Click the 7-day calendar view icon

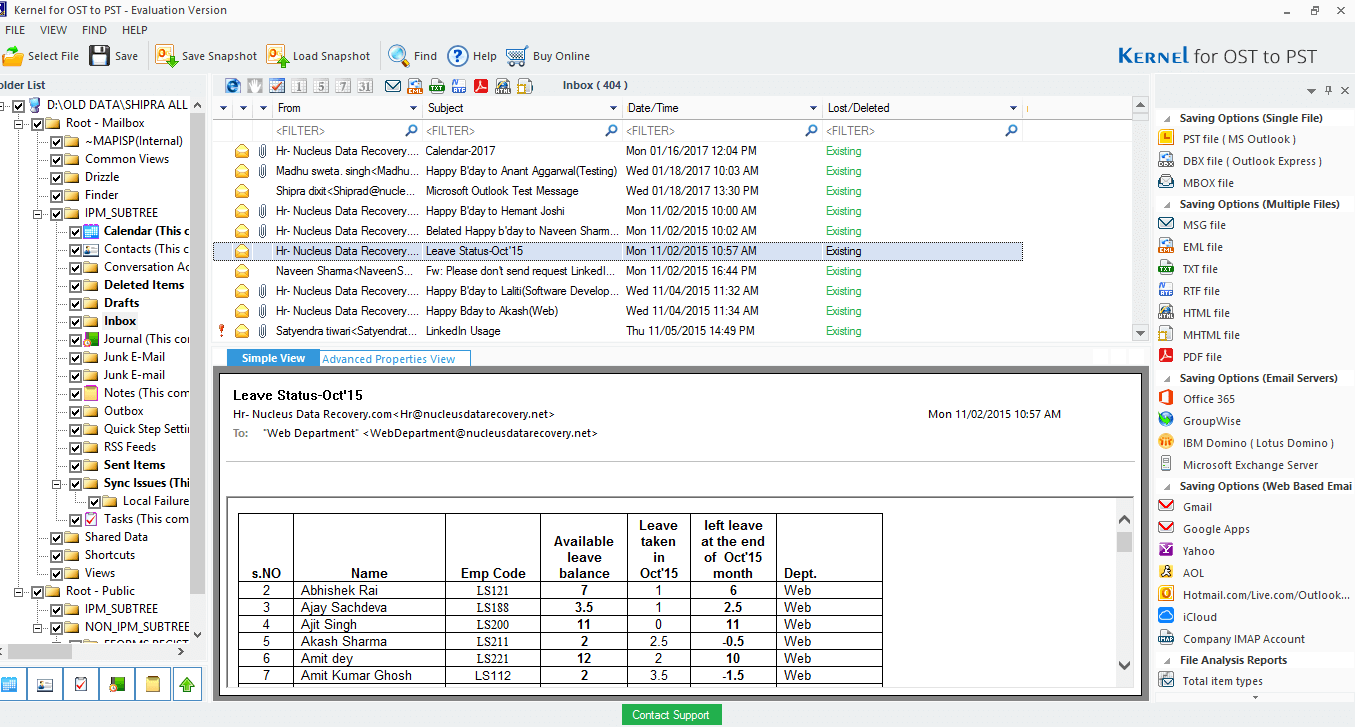(x=343, y=86)
